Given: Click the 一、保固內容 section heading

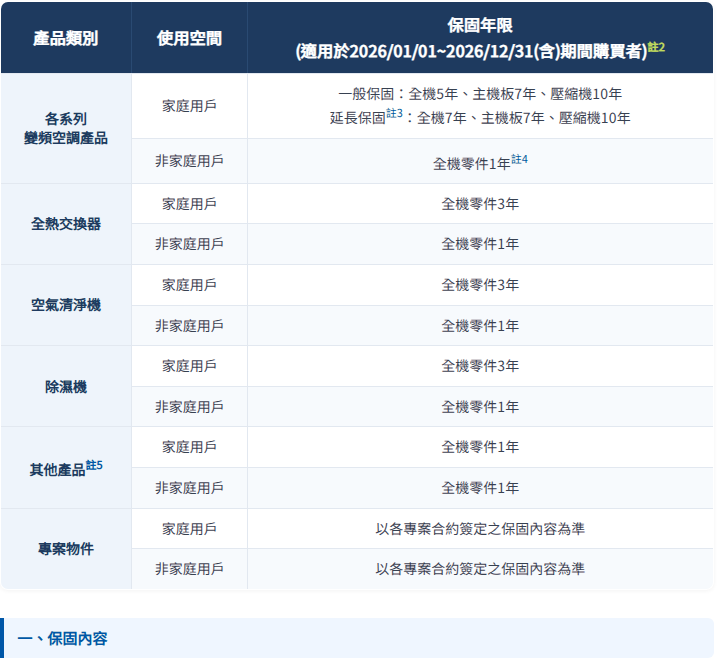Looking at the screenshot, I should (x=62, y=639).
